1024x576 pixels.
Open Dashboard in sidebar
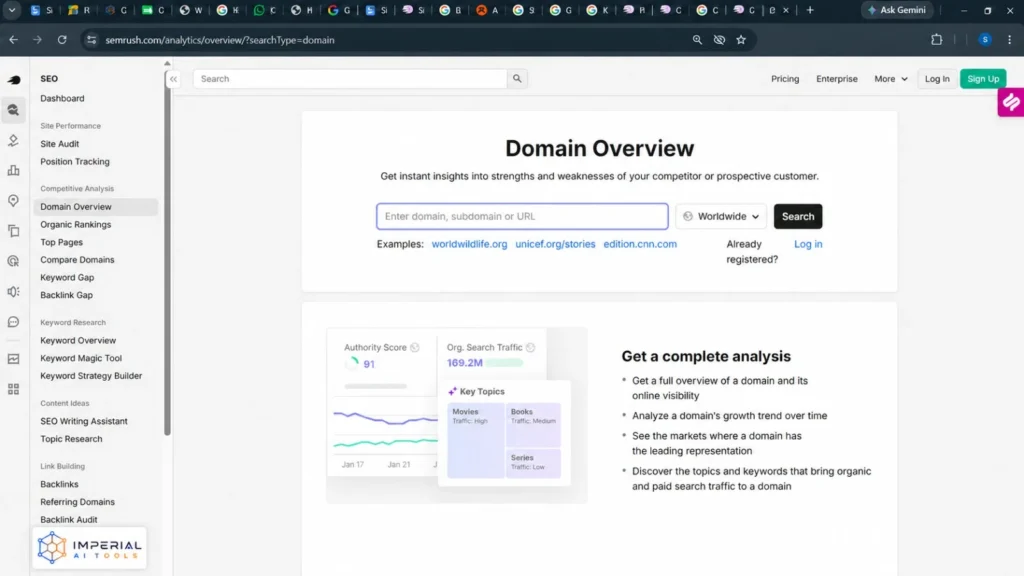tap(62, 98)
